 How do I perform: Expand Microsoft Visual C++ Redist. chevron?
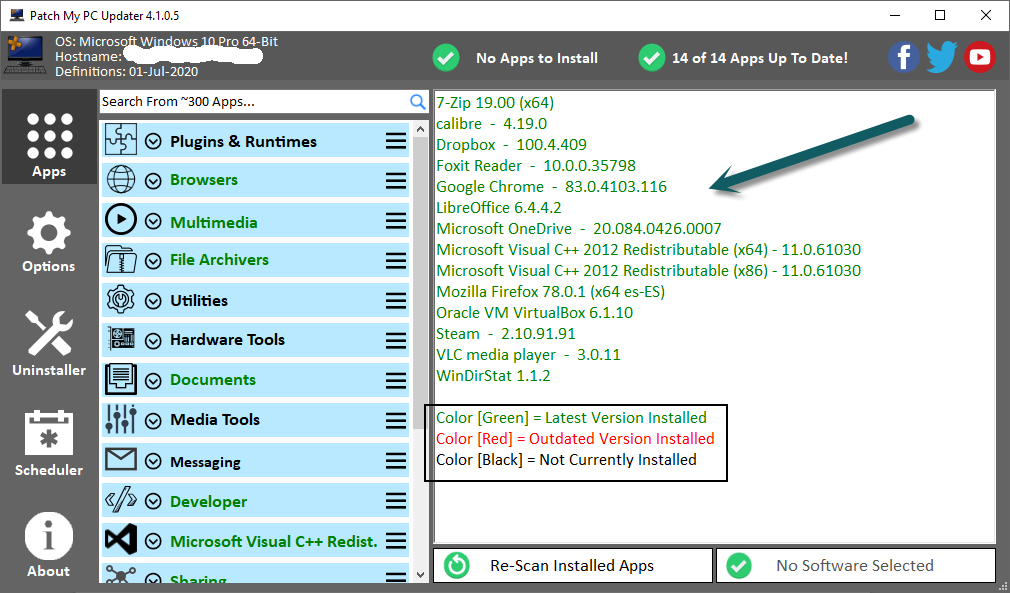[153, 542]
